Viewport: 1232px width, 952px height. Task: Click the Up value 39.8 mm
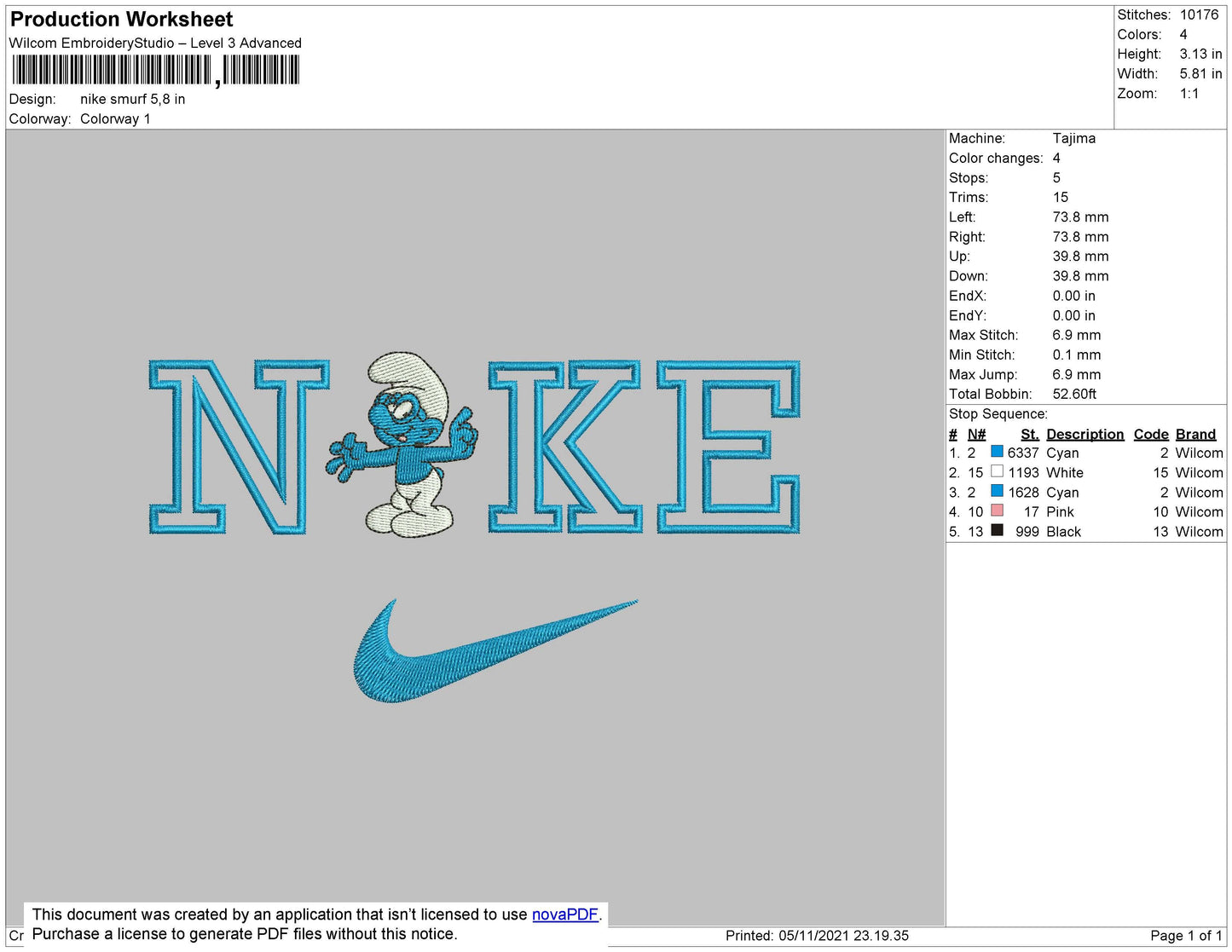1080,256
